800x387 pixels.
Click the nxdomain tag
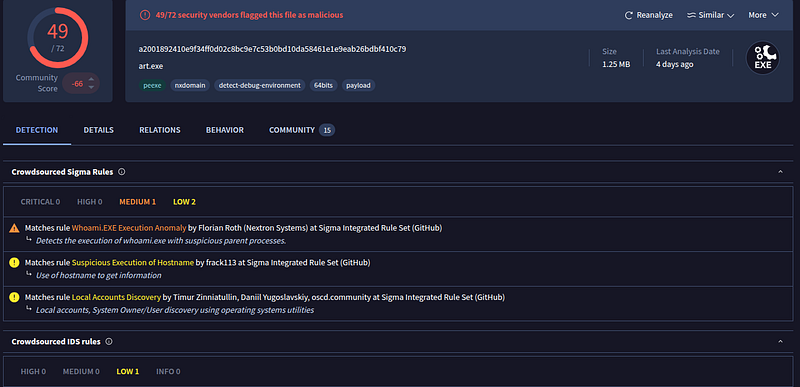click(190, 85)
